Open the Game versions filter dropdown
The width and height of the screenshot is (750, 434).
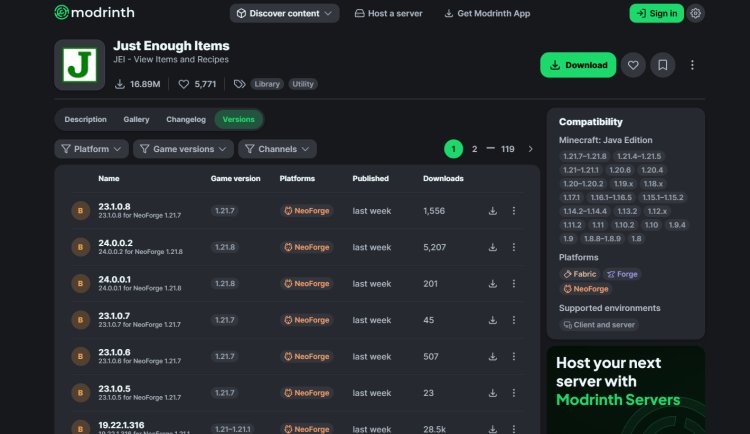click(x=183, y=149)
